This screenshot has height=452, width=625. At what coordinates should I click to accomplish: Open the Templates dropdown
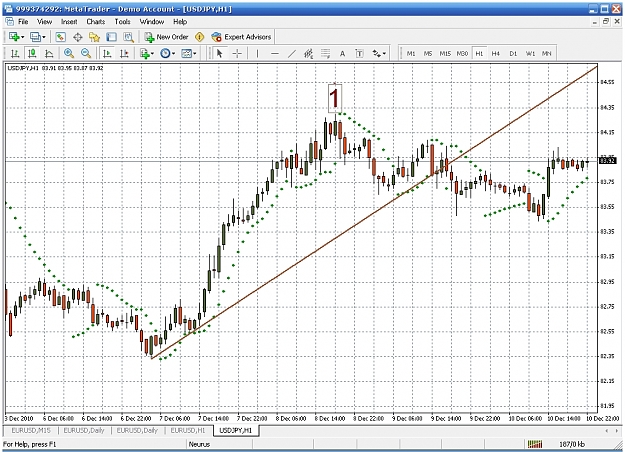tap(189, 53)
